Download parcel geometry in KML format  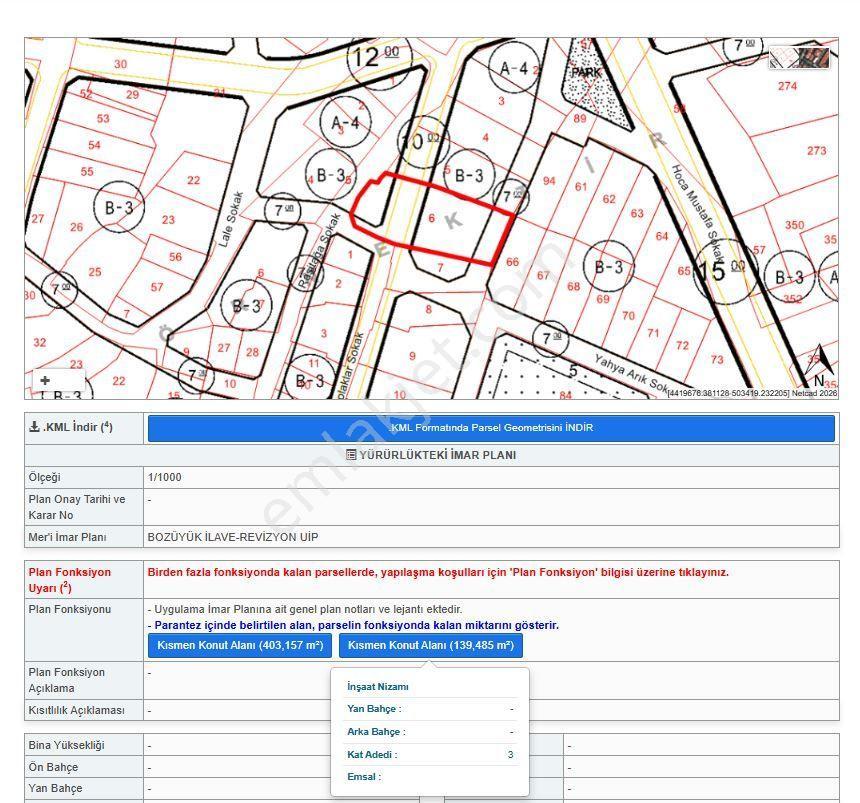[x=491, y=428]
